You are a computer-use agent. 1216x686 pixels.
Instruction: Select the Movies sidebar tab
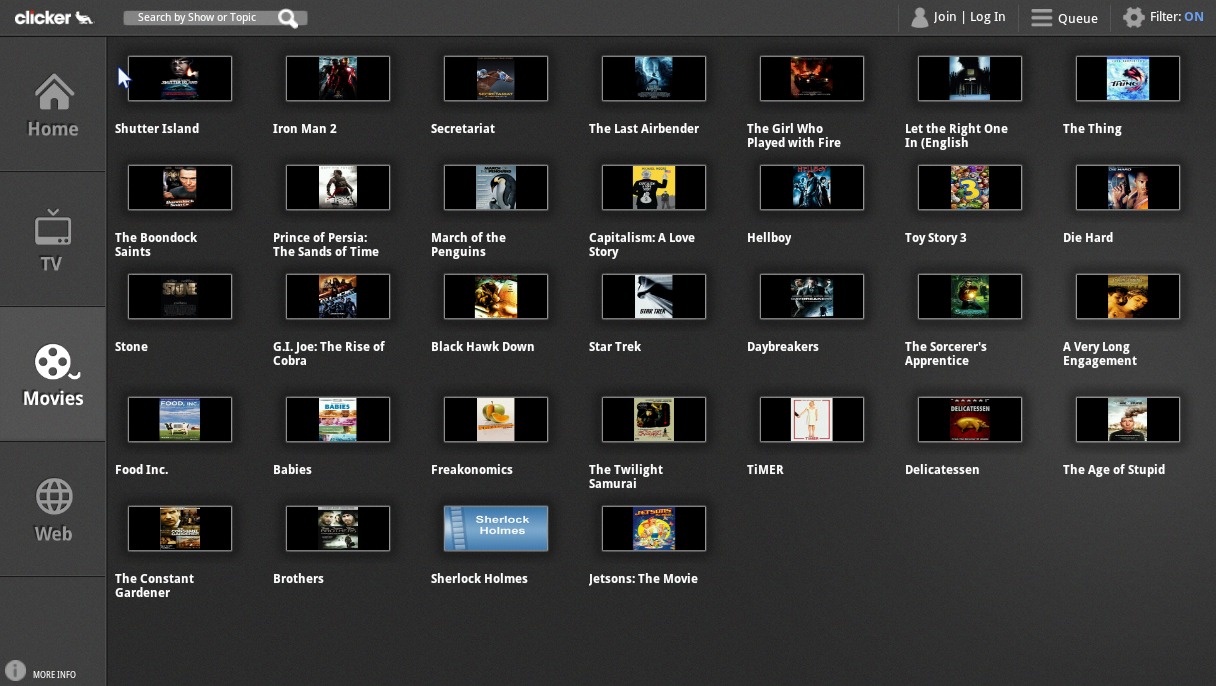53,374
